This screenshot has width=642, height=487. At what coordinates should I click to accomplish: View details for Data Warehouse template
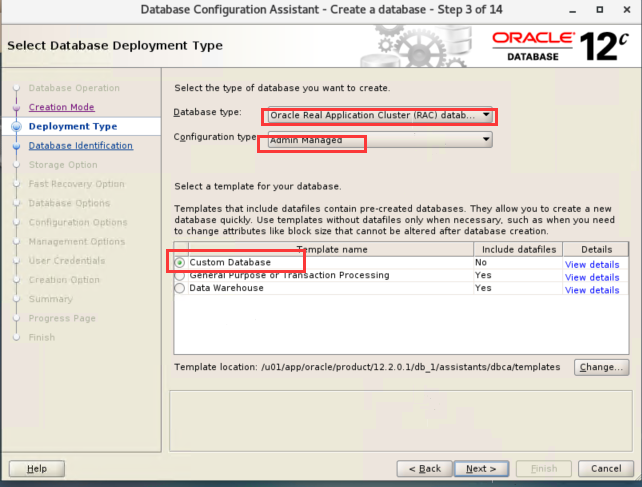[592, 290]
